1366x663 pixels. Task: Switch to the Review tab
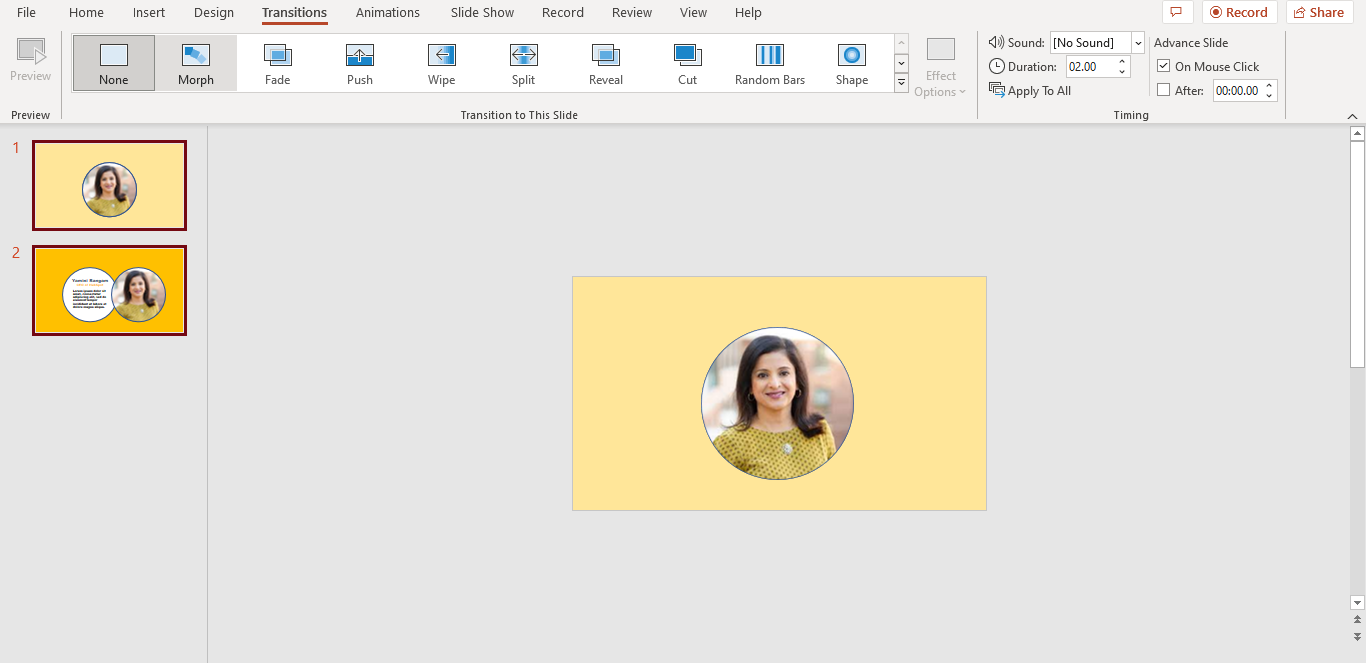632,12
